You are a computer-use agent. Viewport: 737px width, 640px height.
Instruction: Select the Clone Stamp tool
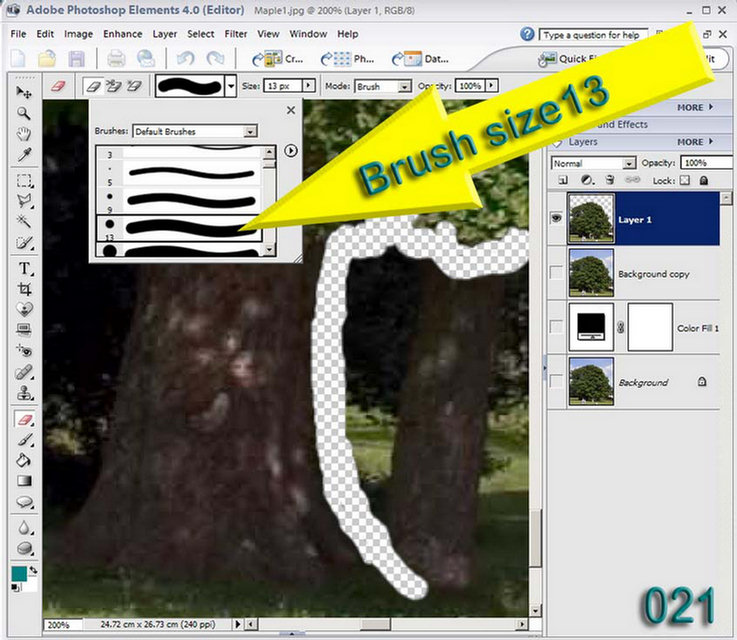click(24, 393)
